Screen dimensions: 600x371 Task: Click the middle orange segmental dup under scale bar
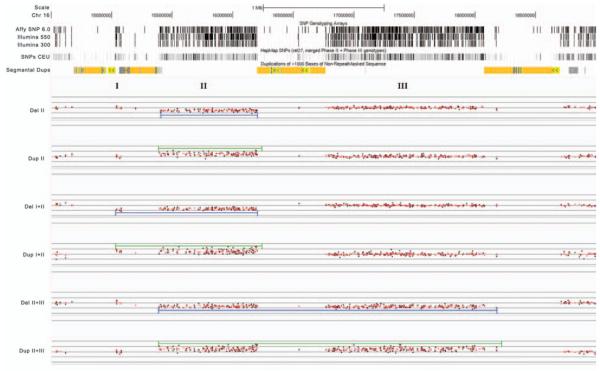(x=291, y=70)
